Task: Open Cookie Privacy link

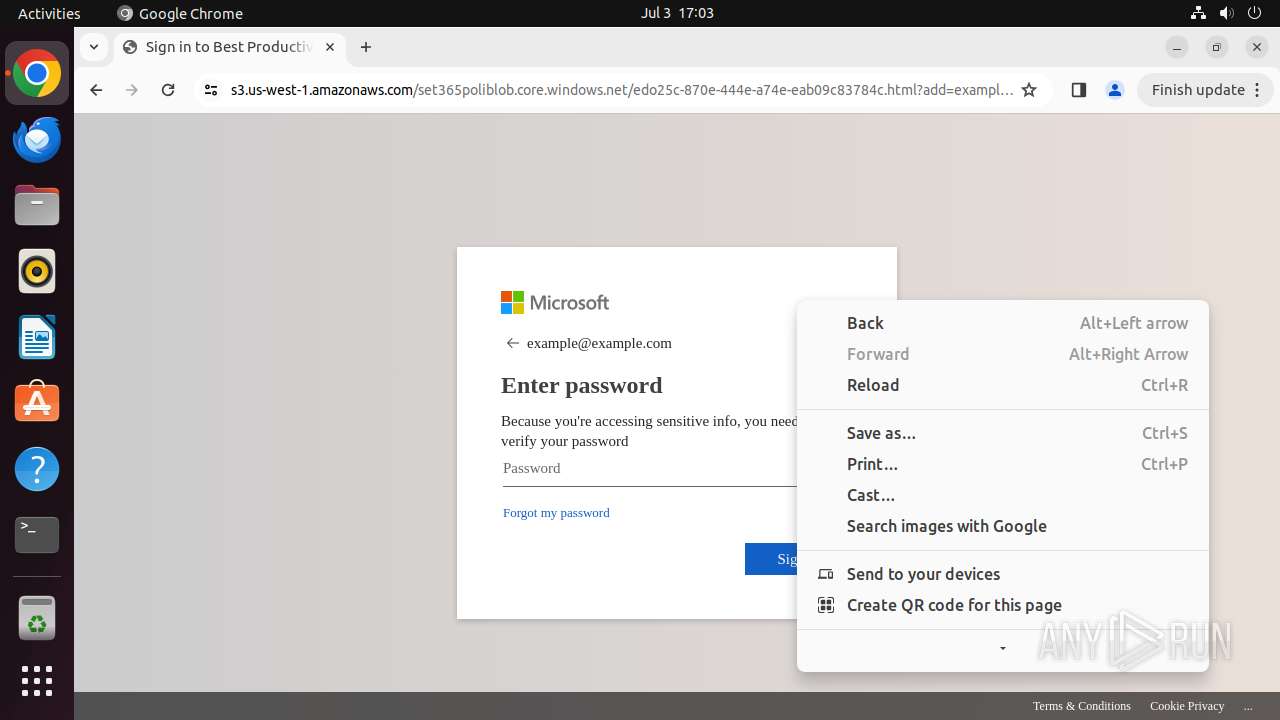Action: 1187,706
